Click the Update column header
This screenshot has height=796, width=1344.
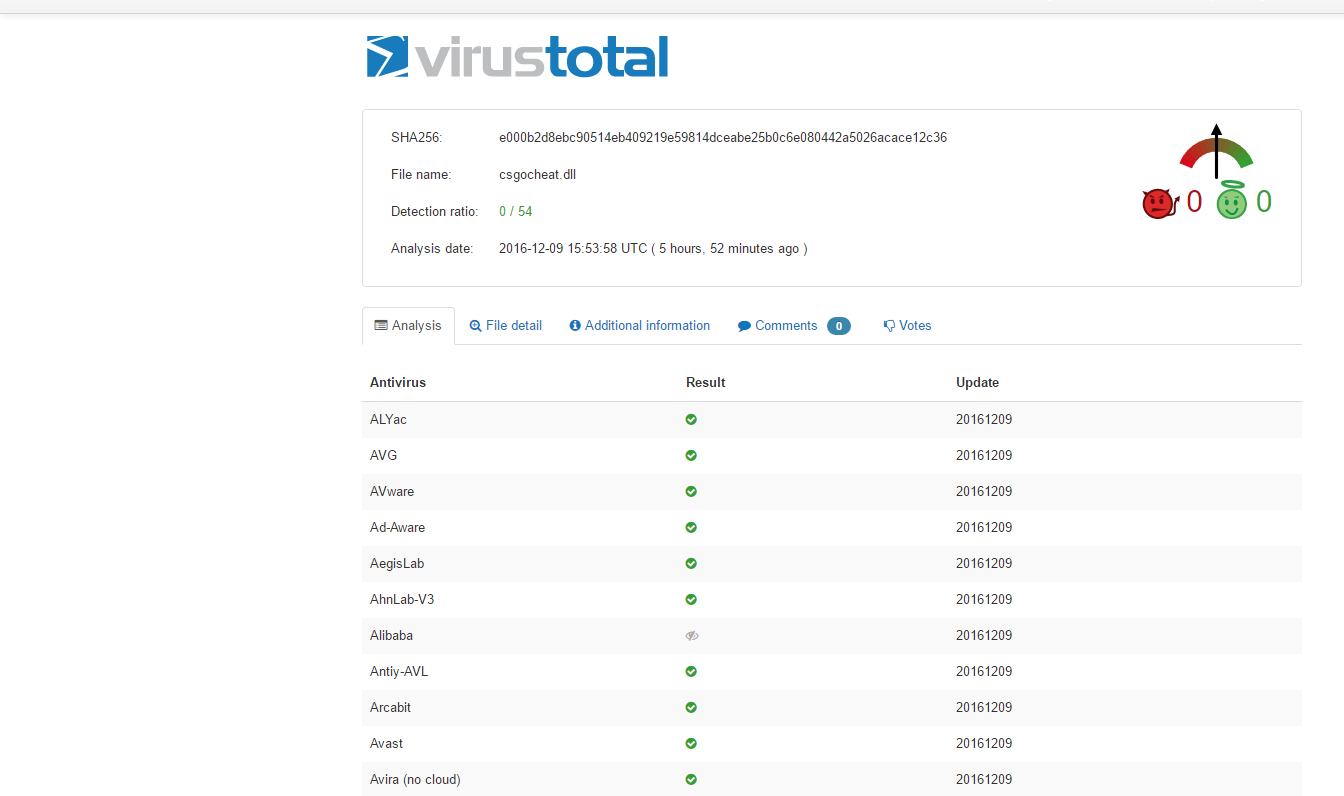pos(977,383)
